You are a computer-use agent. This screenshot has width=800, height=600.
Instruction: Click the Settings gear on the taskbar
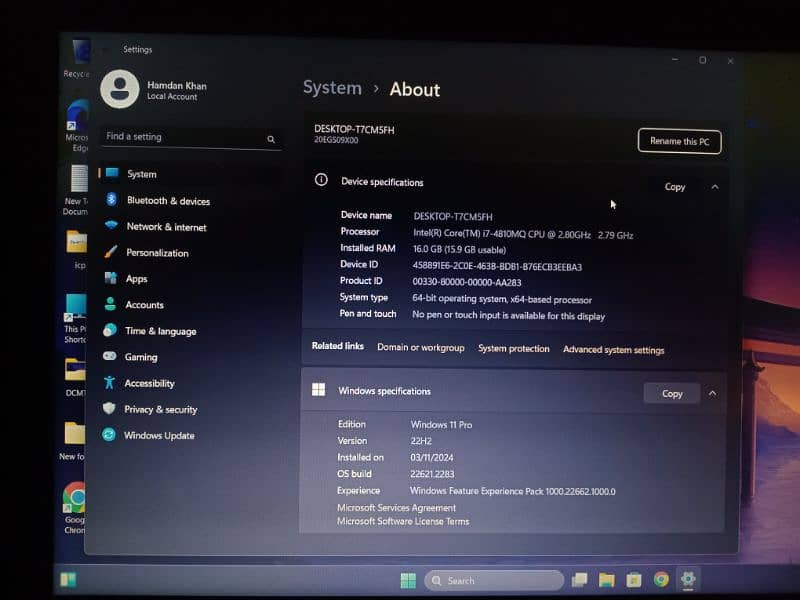coord(688,579)
